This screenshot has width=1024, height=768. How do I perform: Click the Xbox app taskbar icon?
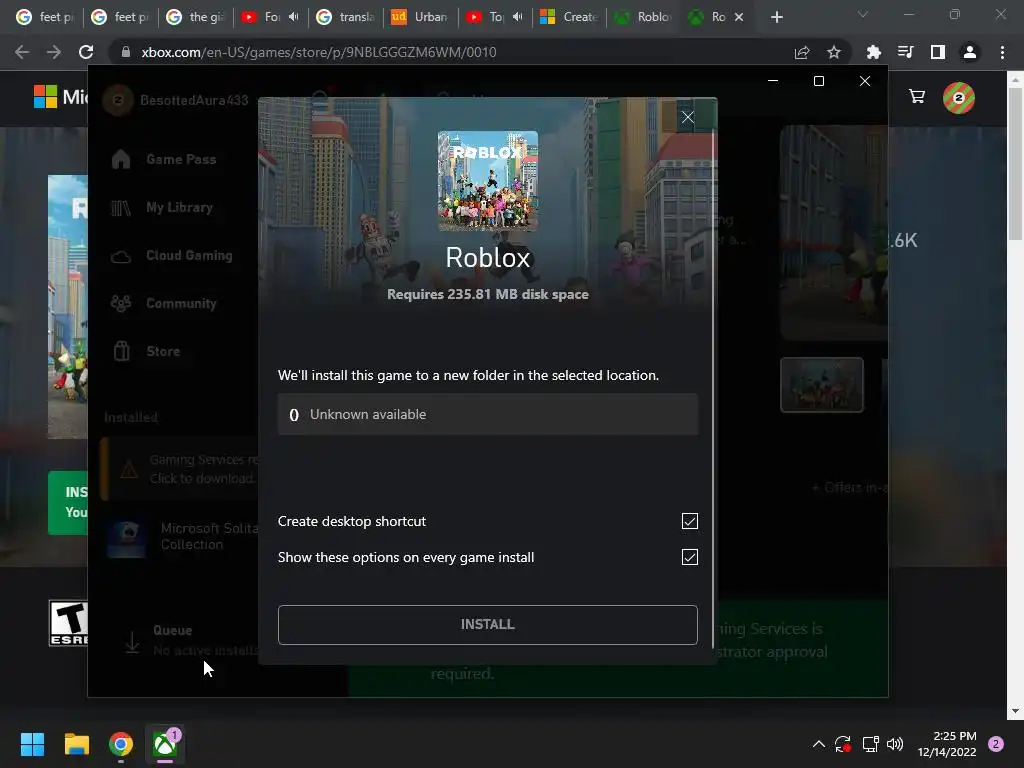pos(165,744)
